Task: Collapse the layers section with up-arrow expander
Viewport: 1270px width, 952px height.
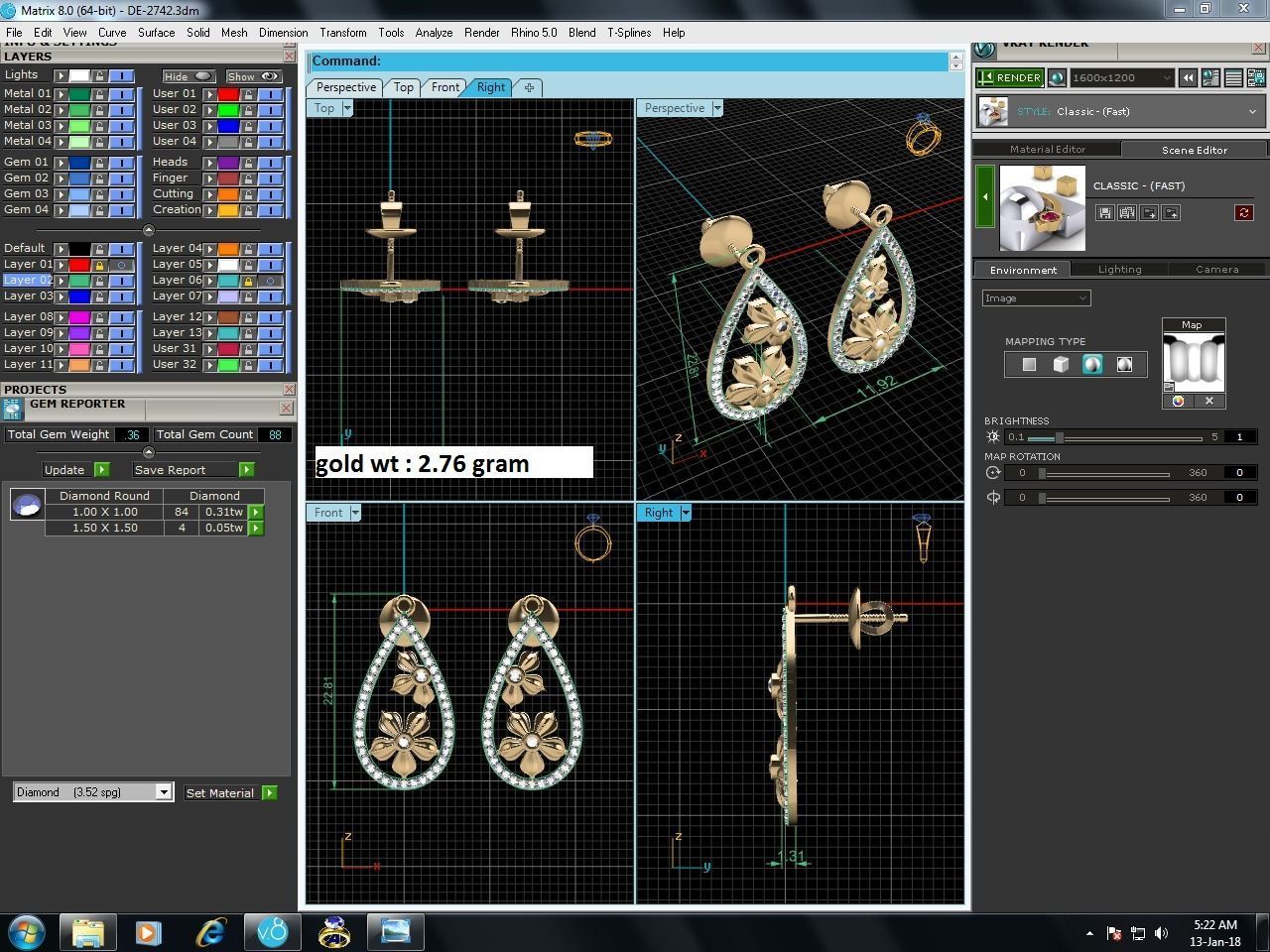Action: click(148, 230)
